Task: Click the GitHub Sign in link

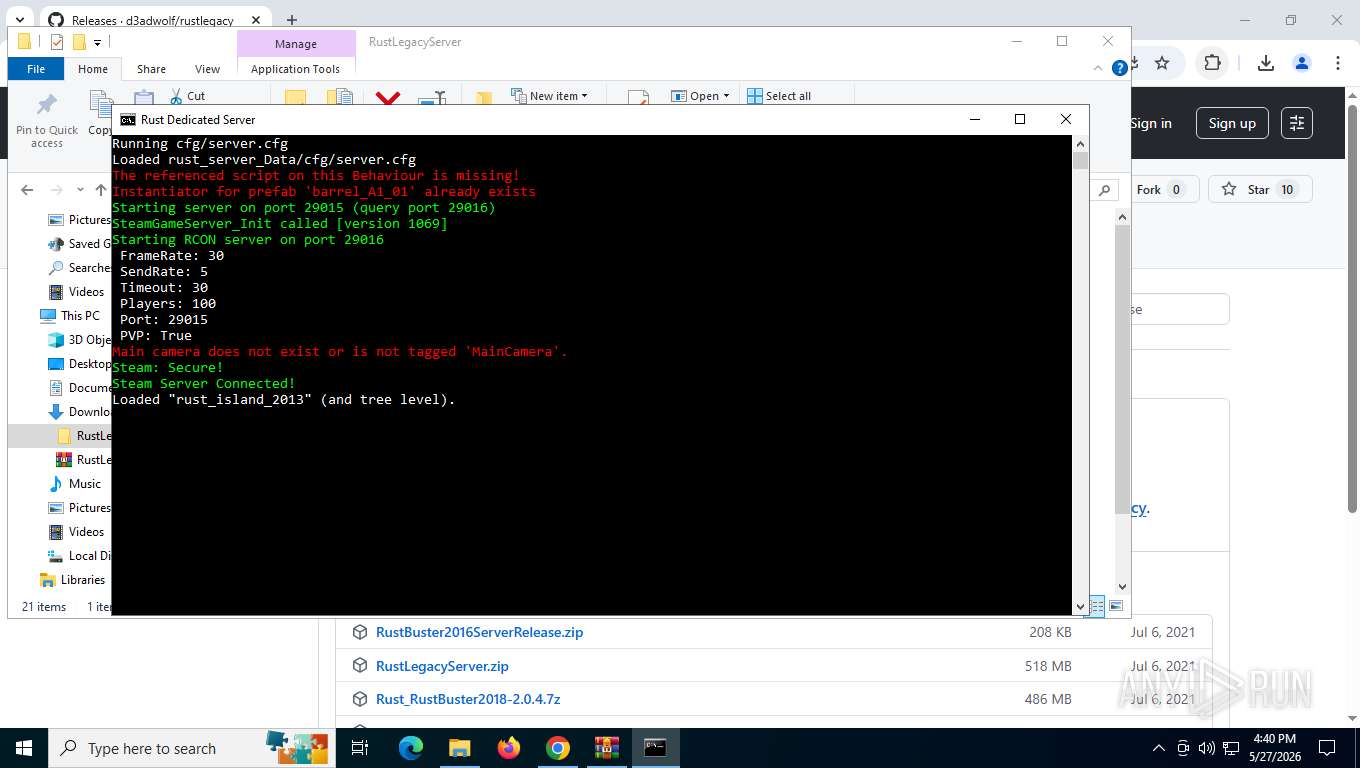Action: click(x=1151, y=123)
